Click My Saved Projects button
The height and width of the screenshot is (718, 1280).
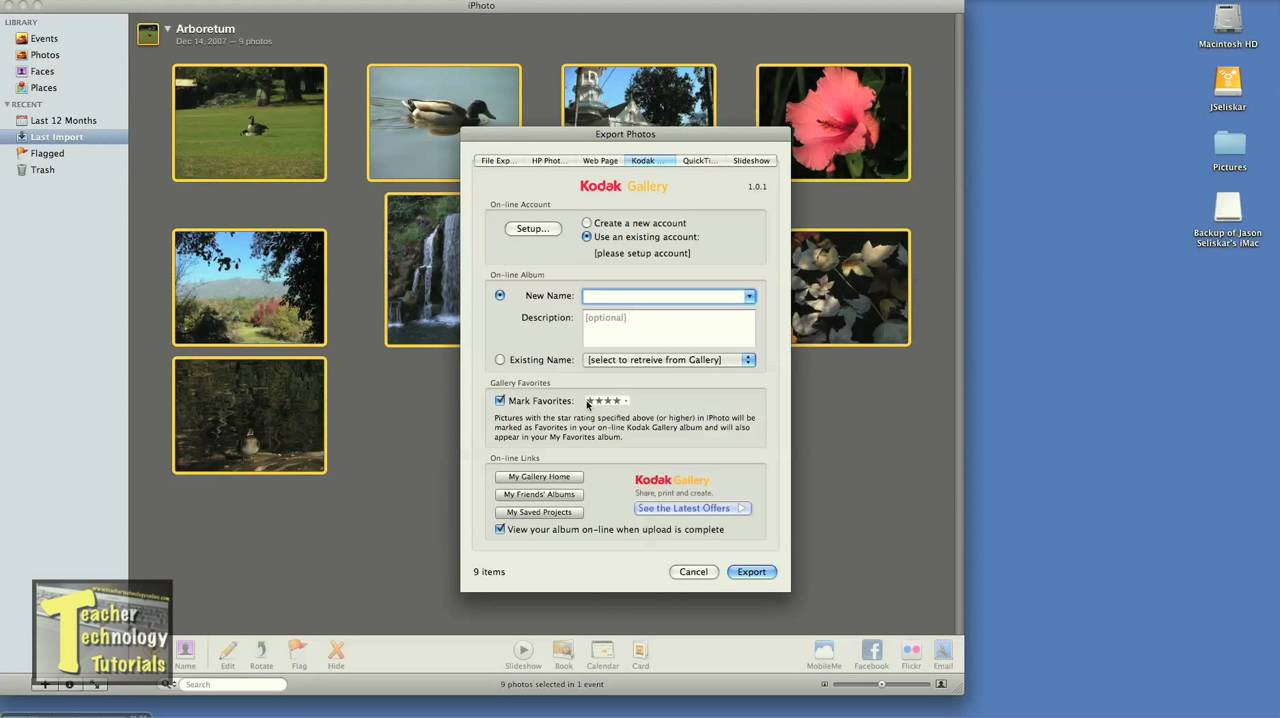click(539, 512)
